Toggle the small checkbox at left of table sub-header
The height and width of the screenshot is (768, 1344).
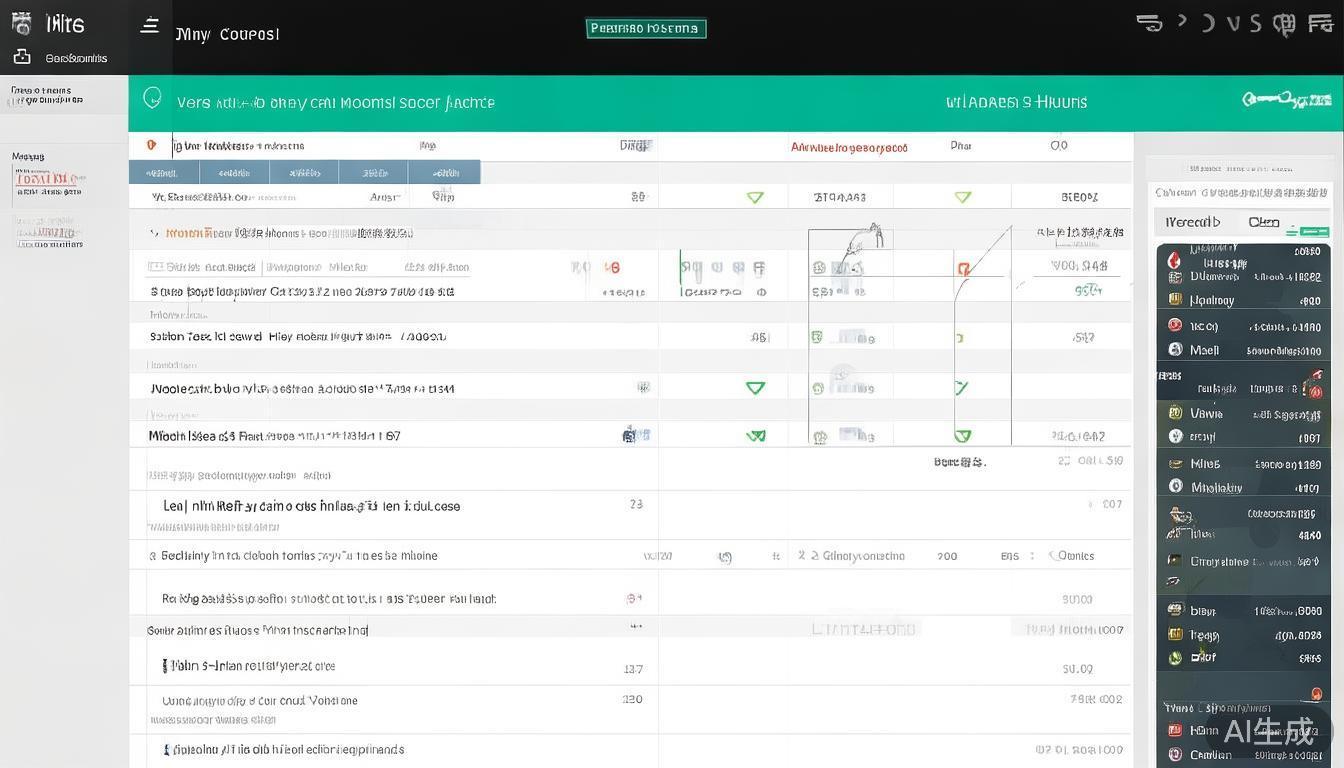(x=155, y=267)
